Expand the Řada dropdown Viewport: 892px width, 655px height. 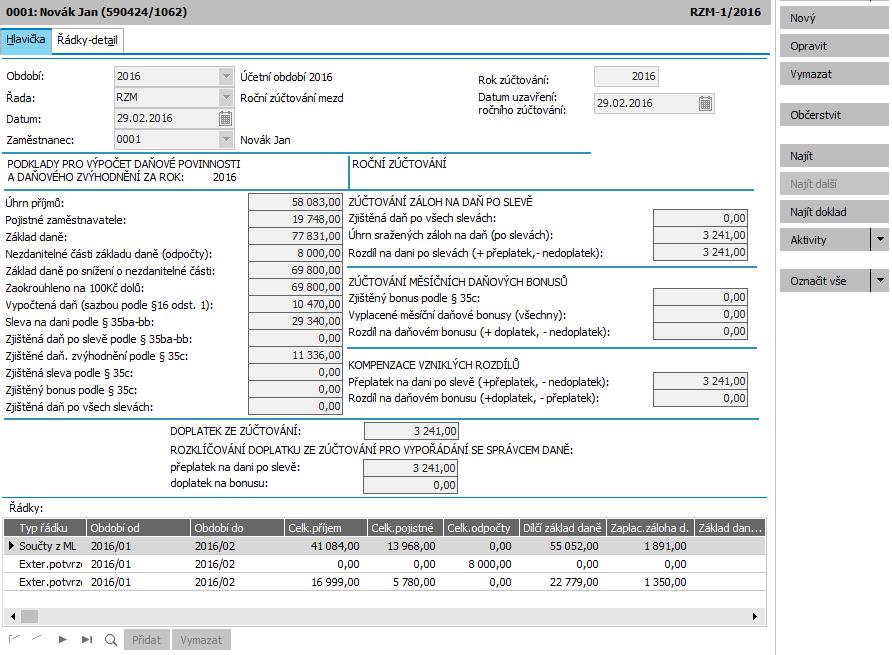[226, 97]
